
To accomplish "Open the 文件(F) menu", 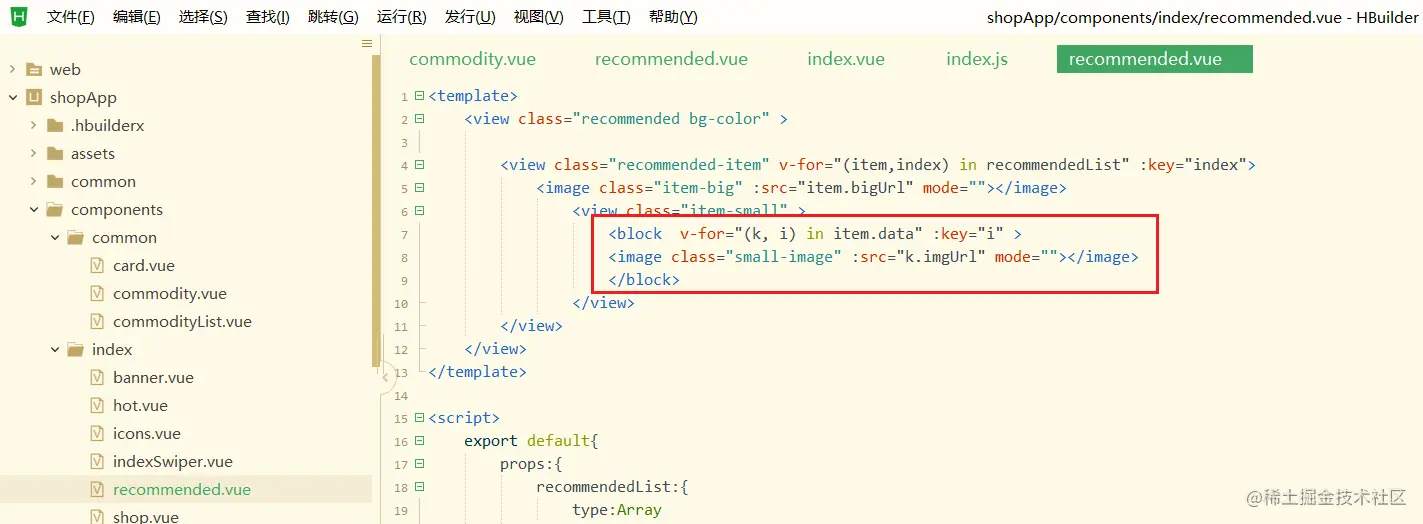I will pos(70,17).
